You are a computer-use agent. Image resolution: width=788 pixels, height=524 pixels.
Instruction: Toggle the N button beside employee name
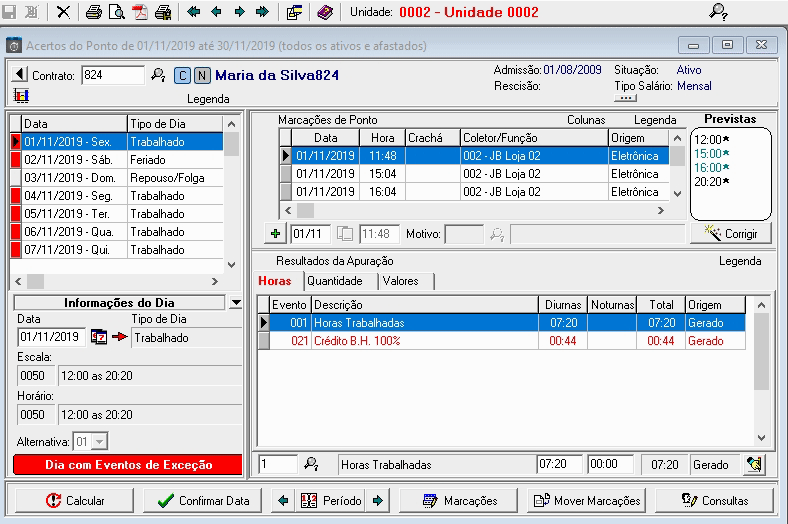(x=202, y=75)
